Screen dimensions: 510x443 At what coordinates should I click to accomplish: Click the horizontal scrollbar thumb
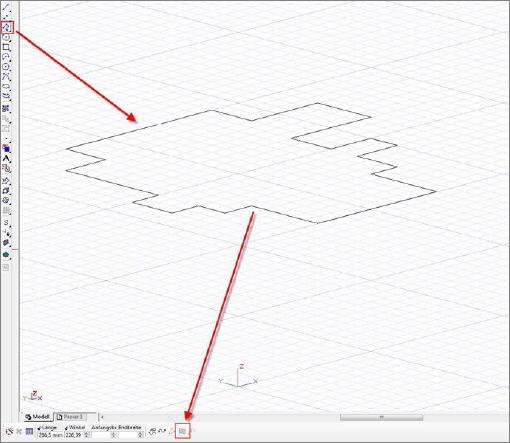point(381,417)
